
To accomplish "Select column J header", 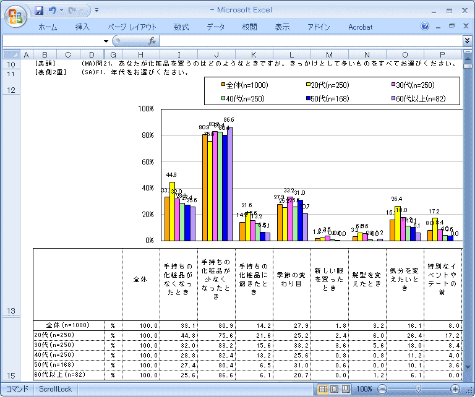I will 216,55.
